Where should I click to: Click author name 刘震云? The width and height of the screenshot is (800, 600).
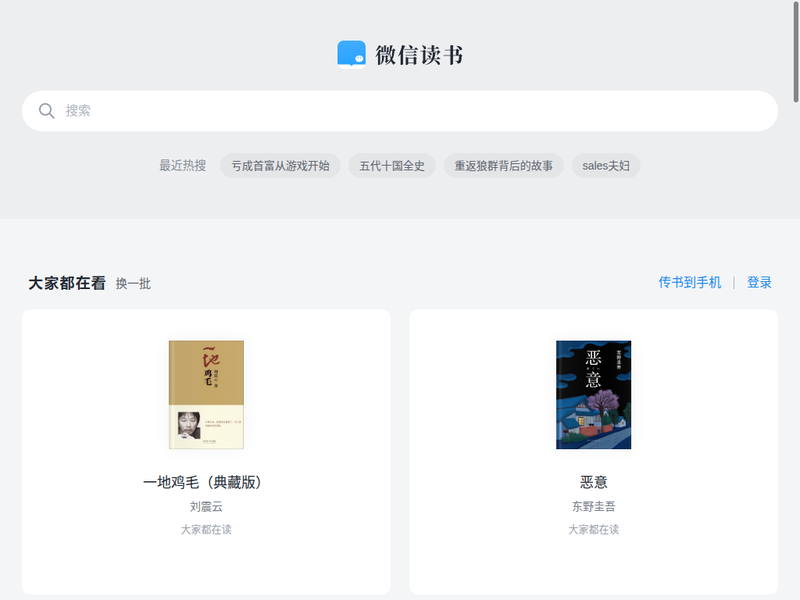pyautogui.click(x=206, y=507)
